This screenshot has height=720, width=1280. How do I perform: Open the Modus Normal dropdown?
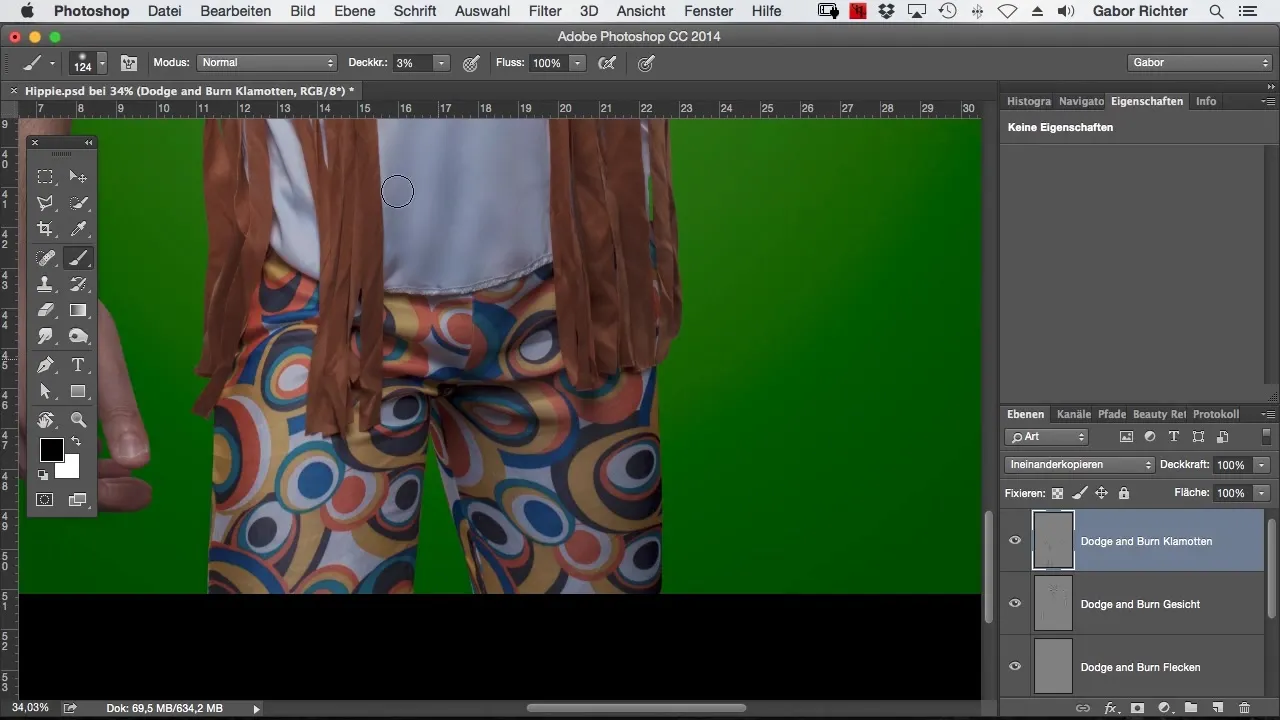[x=266, y=63]
